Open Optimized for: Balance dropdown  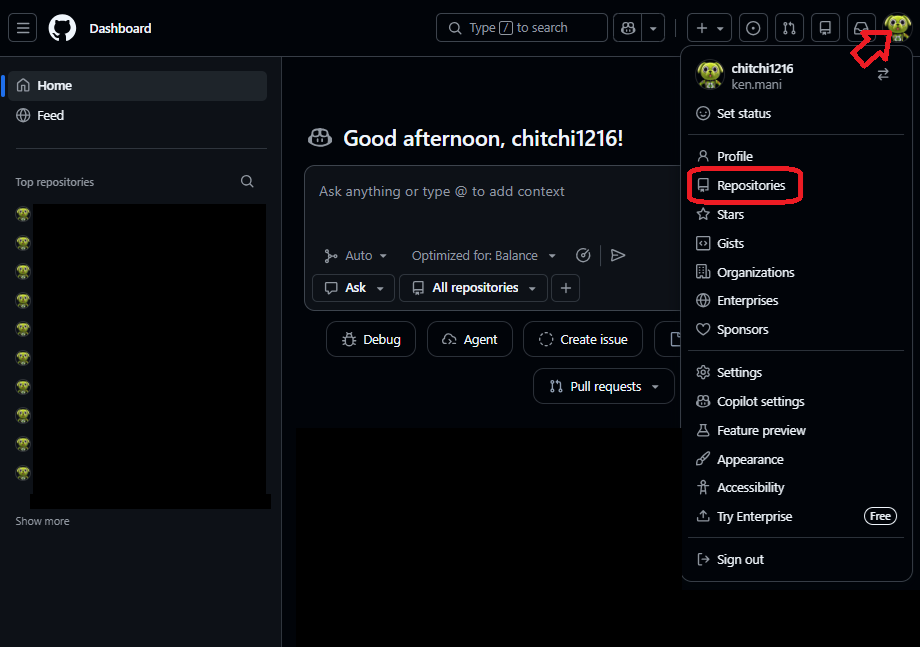(483, 256)
